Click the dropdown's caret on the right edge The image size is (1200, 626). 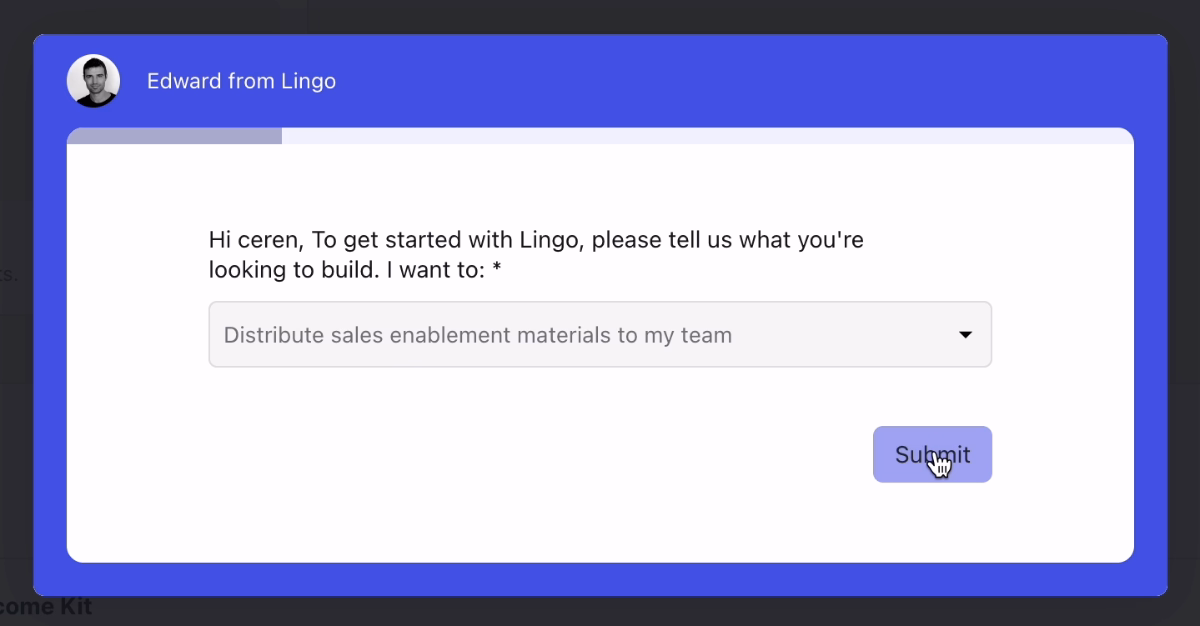point(966,335)
